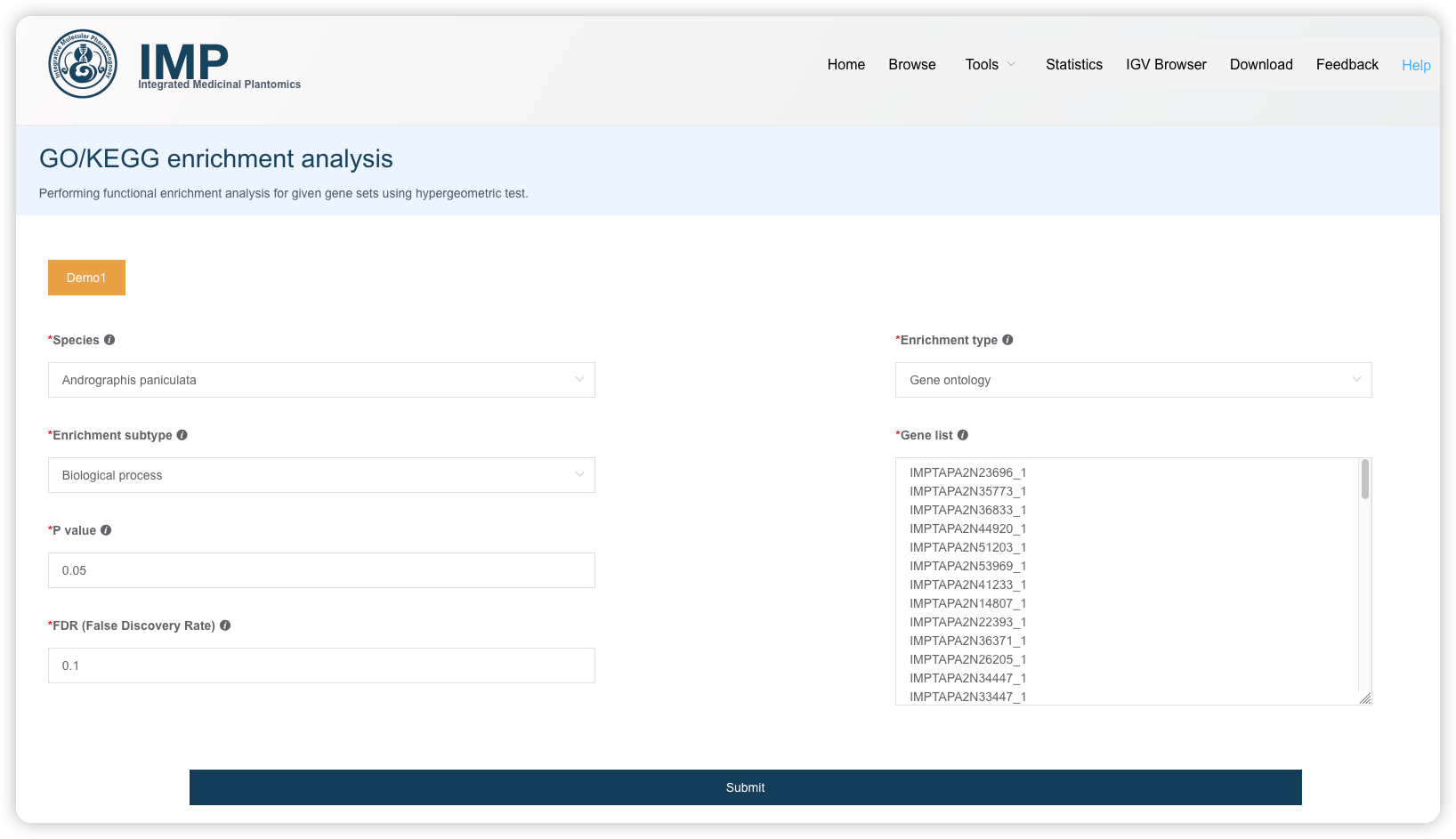This screenshot has width=1456, height=839.
Task: Click the gene list scrollbar thumb
Action: tap(1365, 480)
